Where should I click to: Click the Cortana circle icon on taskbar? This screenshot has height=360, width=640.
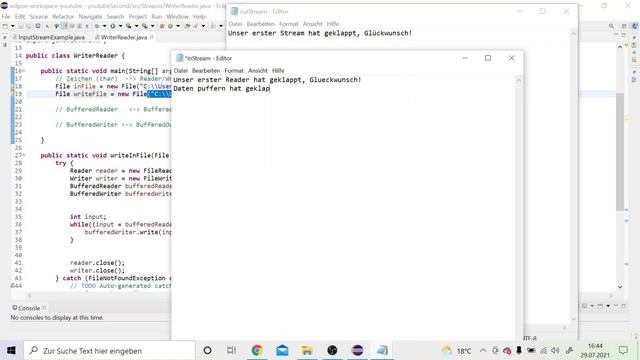207,350
